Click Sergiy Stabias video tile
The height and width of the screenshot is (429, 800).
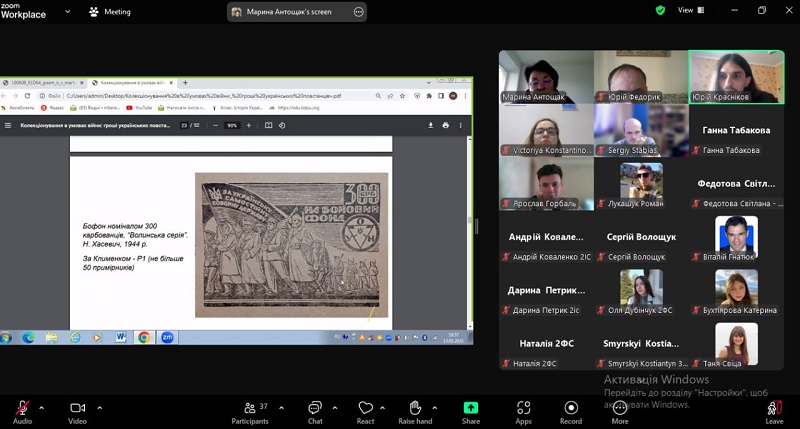[x=641, y=131]
